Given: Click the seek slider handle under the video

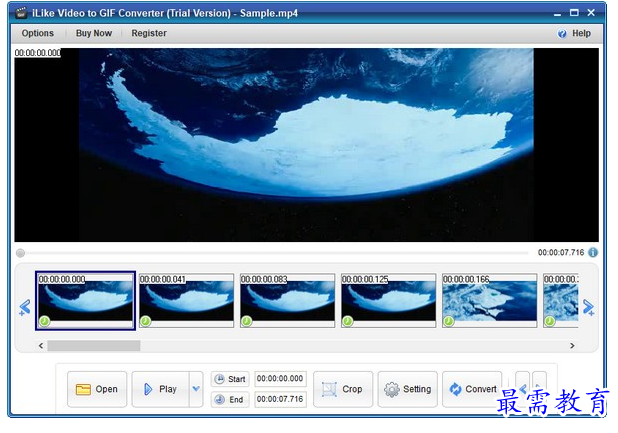Looking at the screenshot, I should click(x=20, y=253).
